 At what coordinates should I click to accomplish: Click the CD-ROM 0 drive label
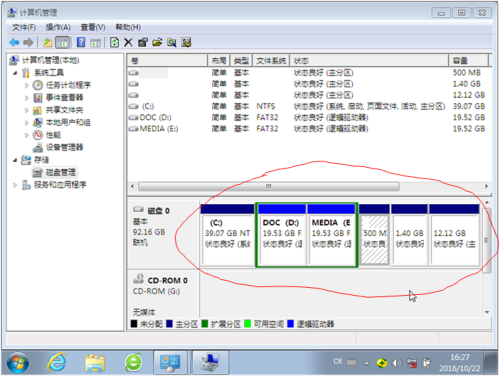click(x=167, y=281)
